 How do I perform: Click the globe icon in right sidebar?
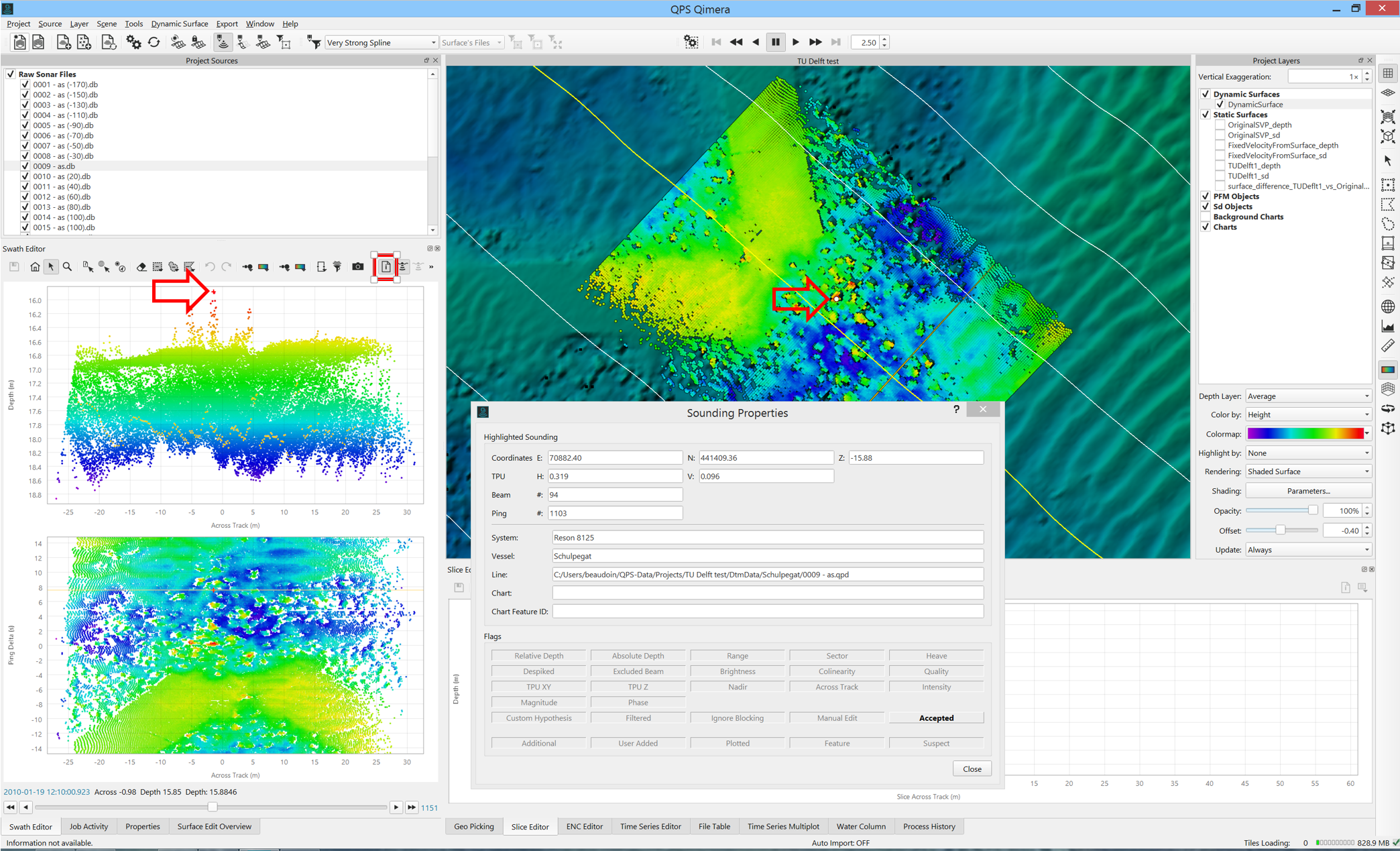[x=1387, y=306]
